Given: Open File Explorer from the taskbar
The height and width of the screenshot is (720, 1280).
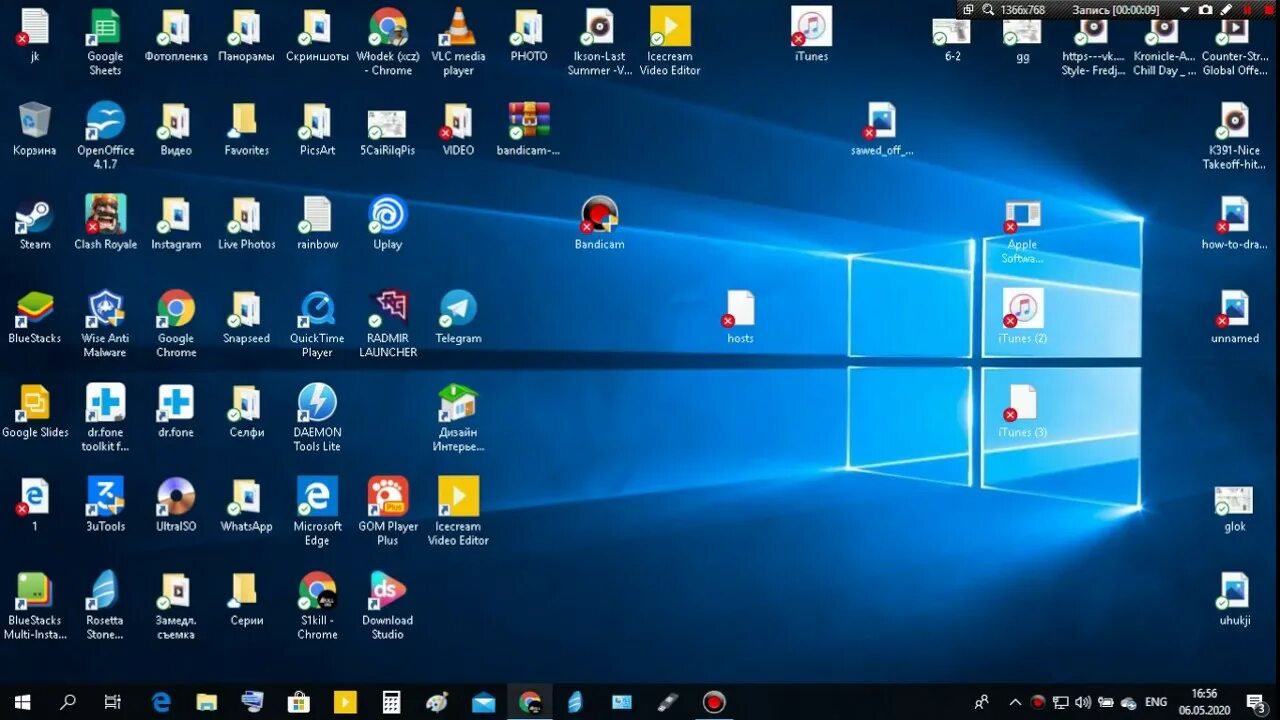Looking at the screenshot, I should 207,702.
